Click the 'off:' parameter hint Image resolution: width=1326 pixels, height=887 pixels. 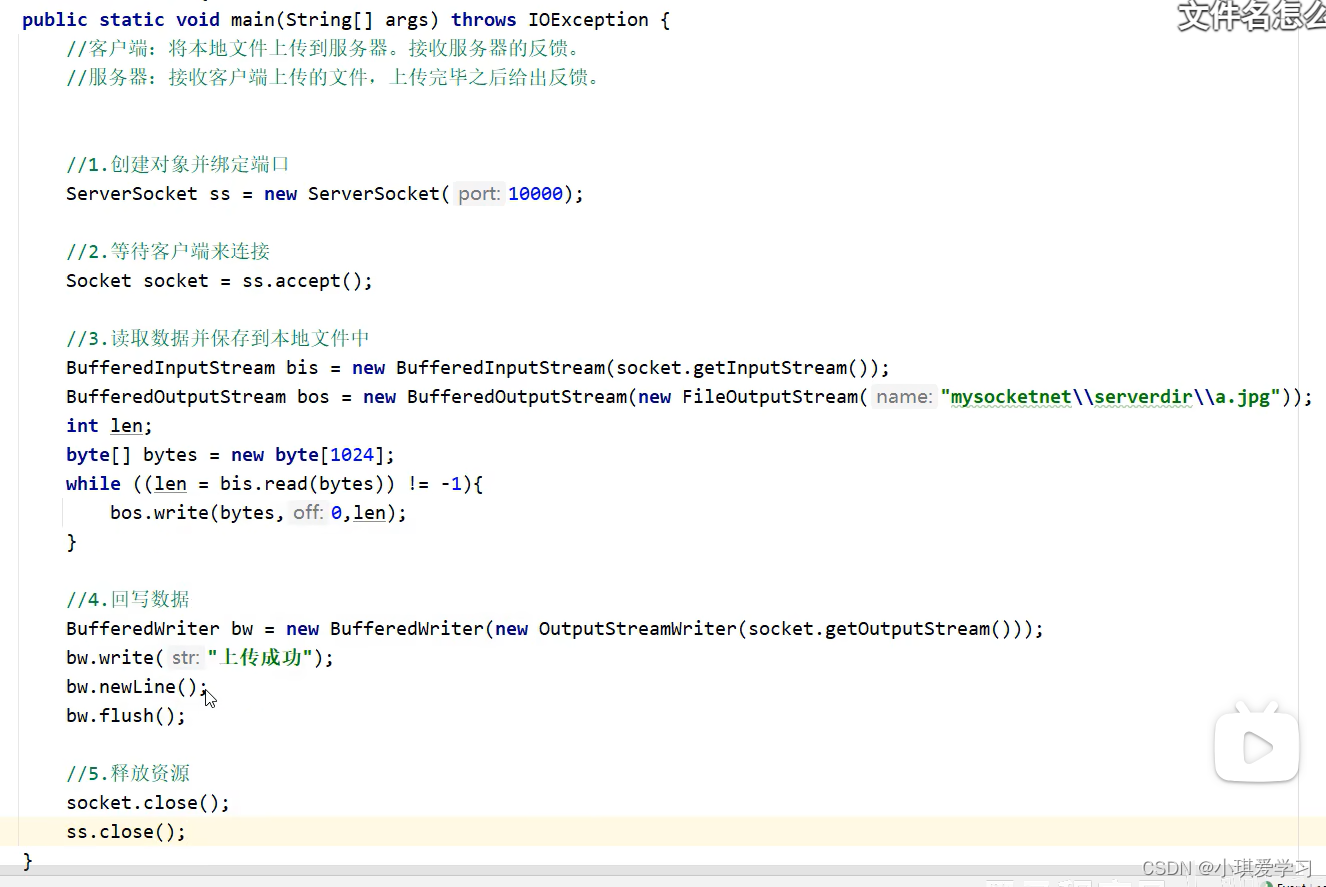[x=308, y=512]
